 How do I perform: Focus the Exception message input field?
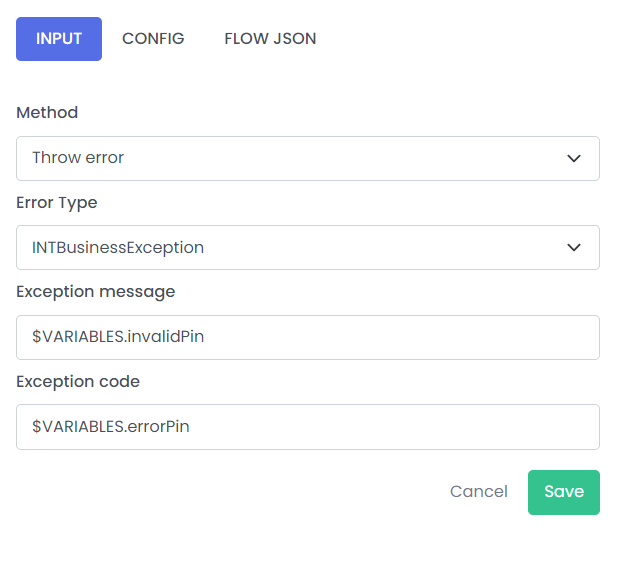coord(308,337)
